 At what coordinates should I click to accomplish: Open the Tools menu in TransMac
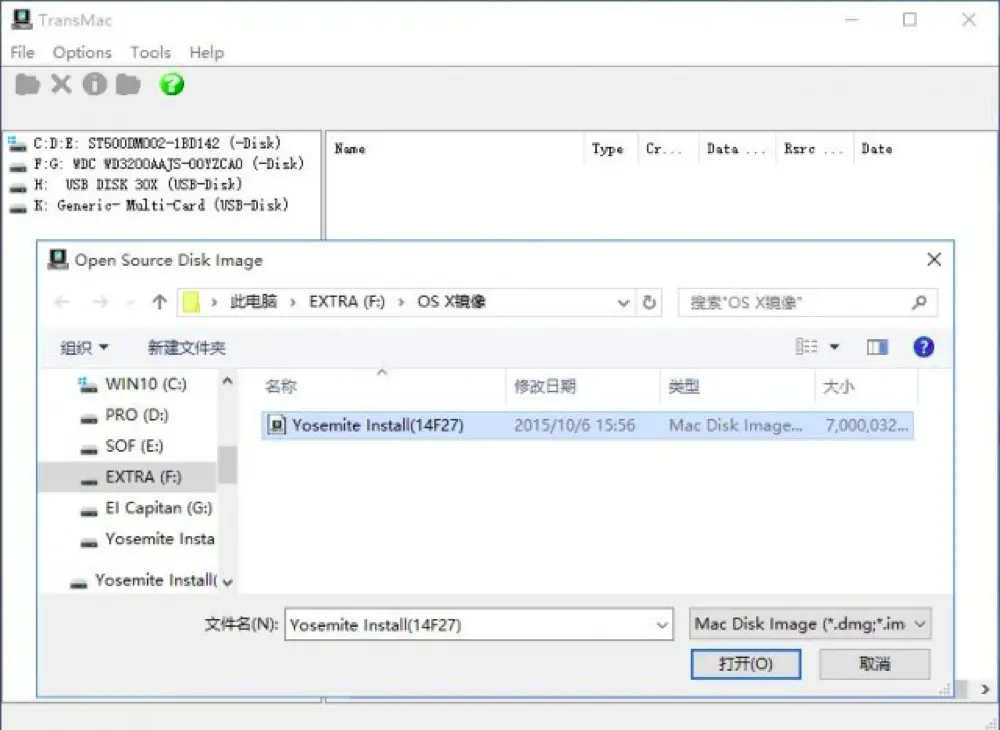pyautogui.click(x=151, y=52)
